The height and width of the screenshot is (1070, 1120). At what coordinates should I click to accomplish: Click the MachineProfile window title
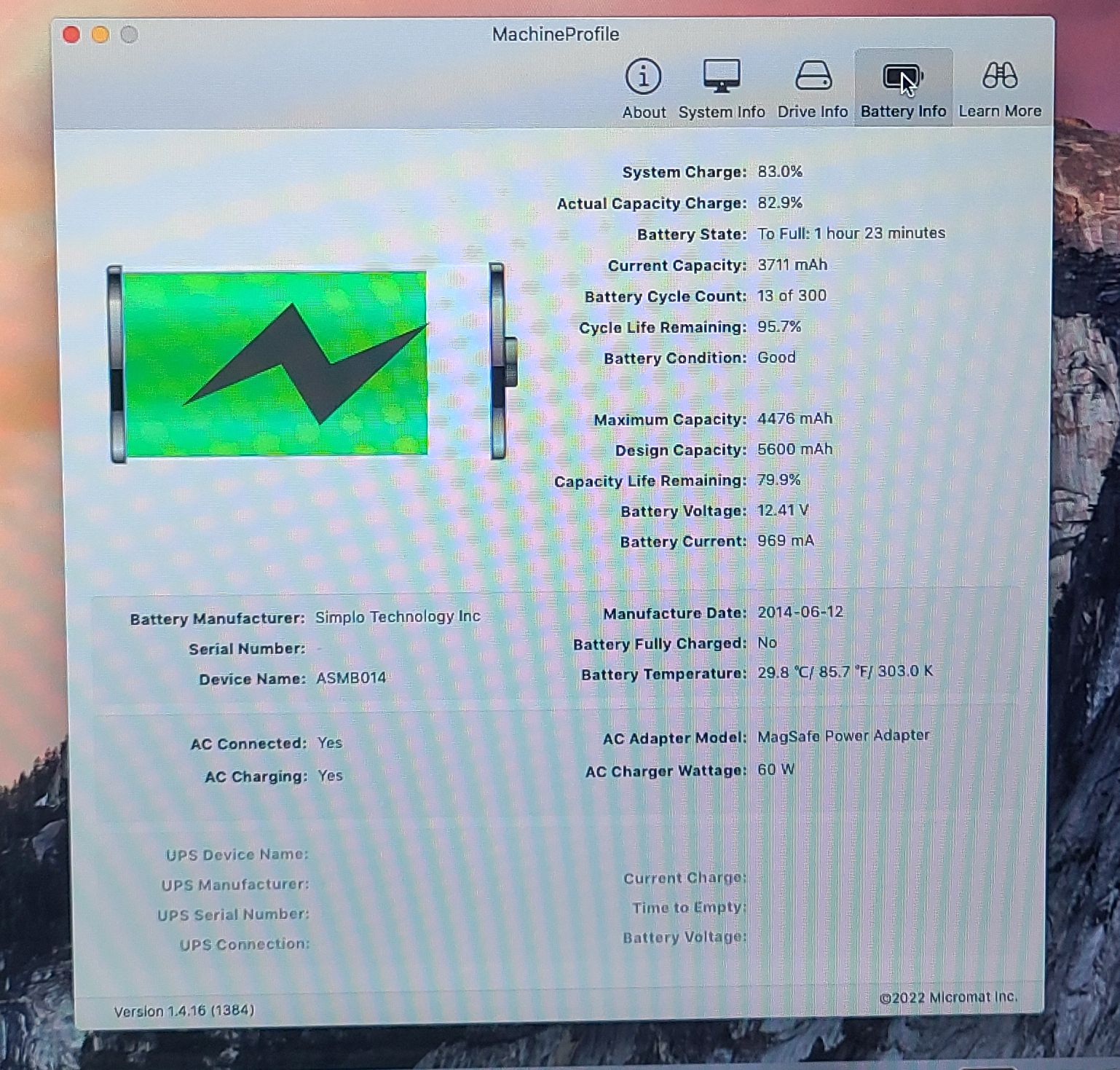coord(555,34)
